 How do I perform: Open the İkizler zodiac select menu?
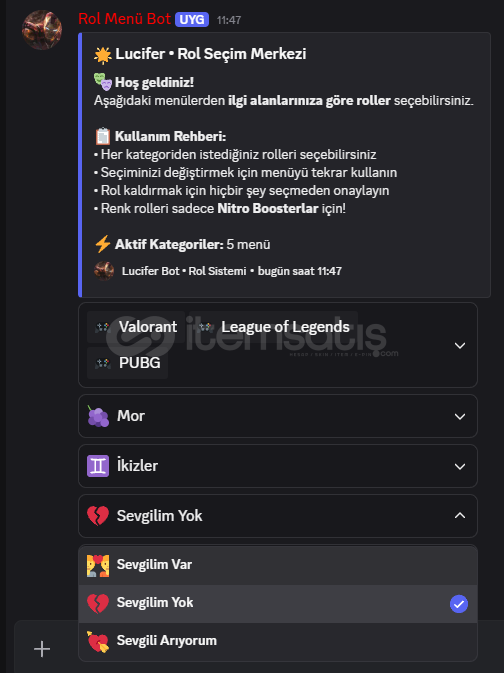pyautogui.click(x=278, y=466)
